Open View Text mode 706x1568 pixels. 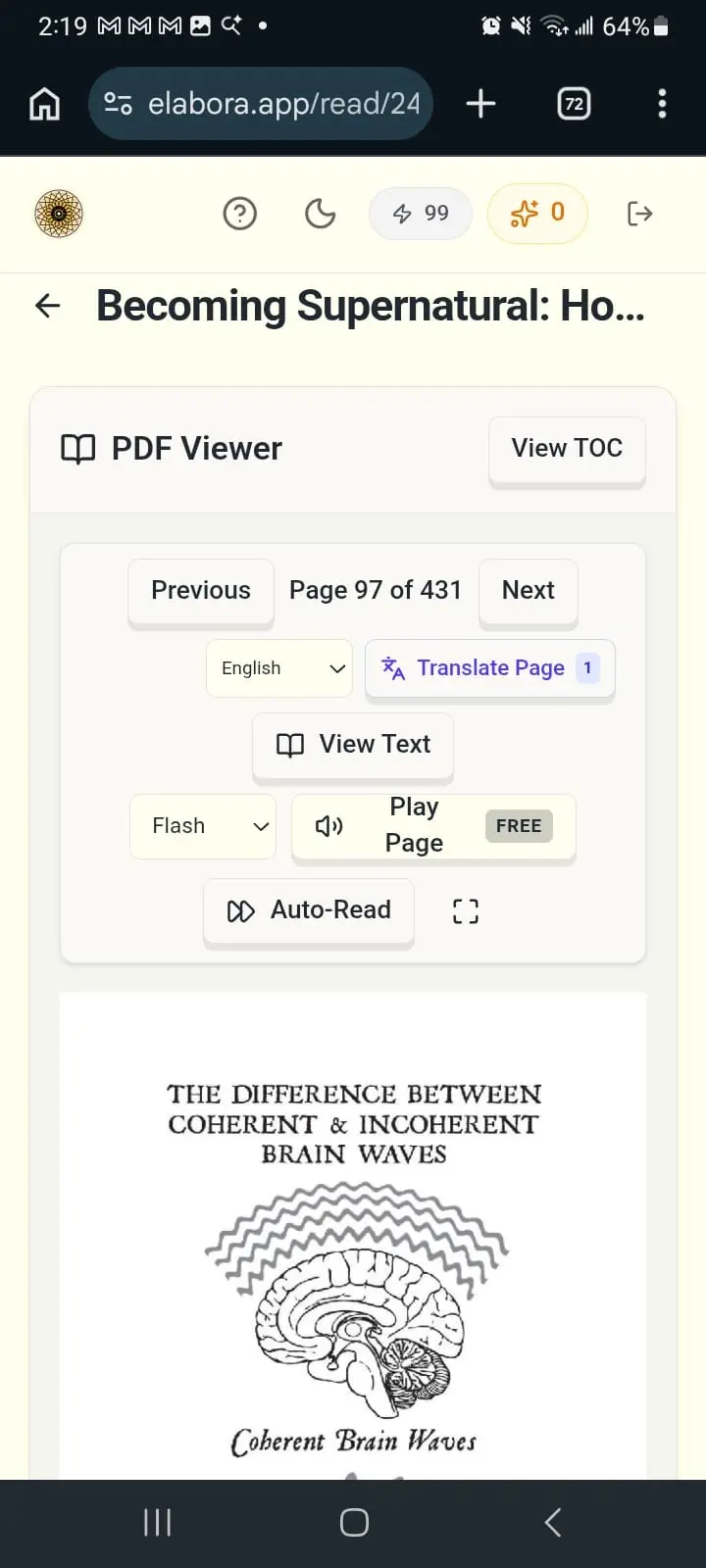click(353, 745)
